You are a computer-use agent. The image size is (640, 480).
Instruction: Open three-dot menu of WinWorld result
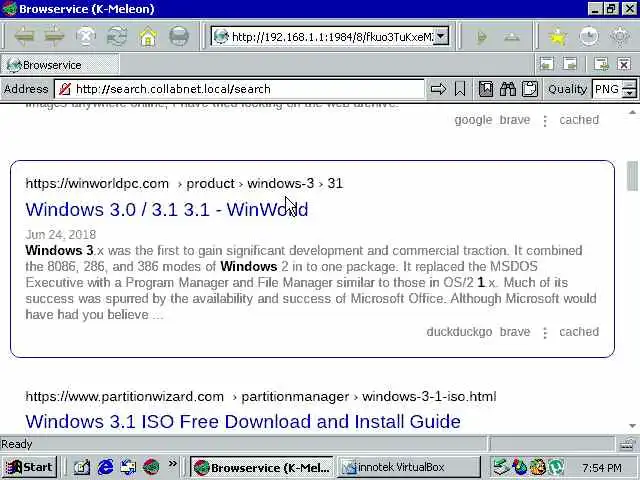[545, 333]
